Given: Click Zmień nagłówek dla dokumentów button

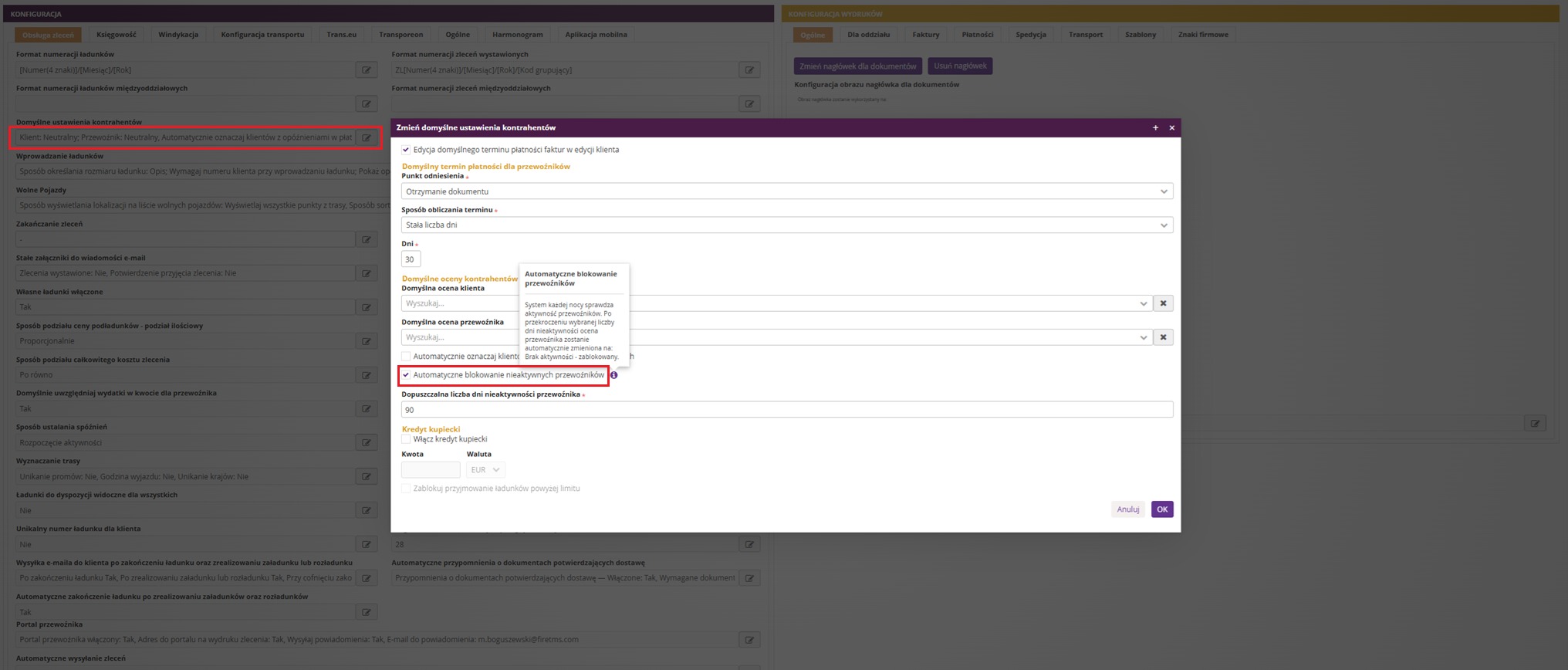Looking at the screenshot, I should (x=858, y=66).
